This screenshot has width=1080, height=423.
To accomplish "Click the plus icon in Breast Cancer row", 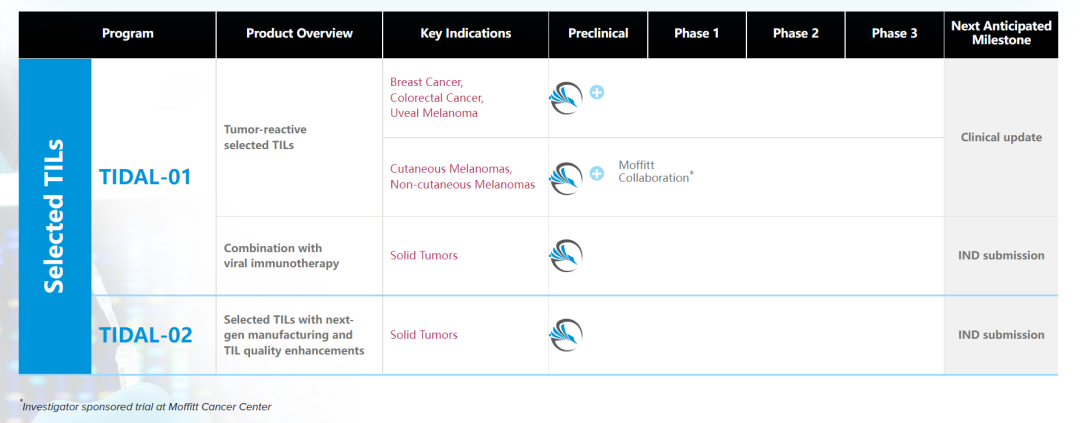I will pos(597,93).
